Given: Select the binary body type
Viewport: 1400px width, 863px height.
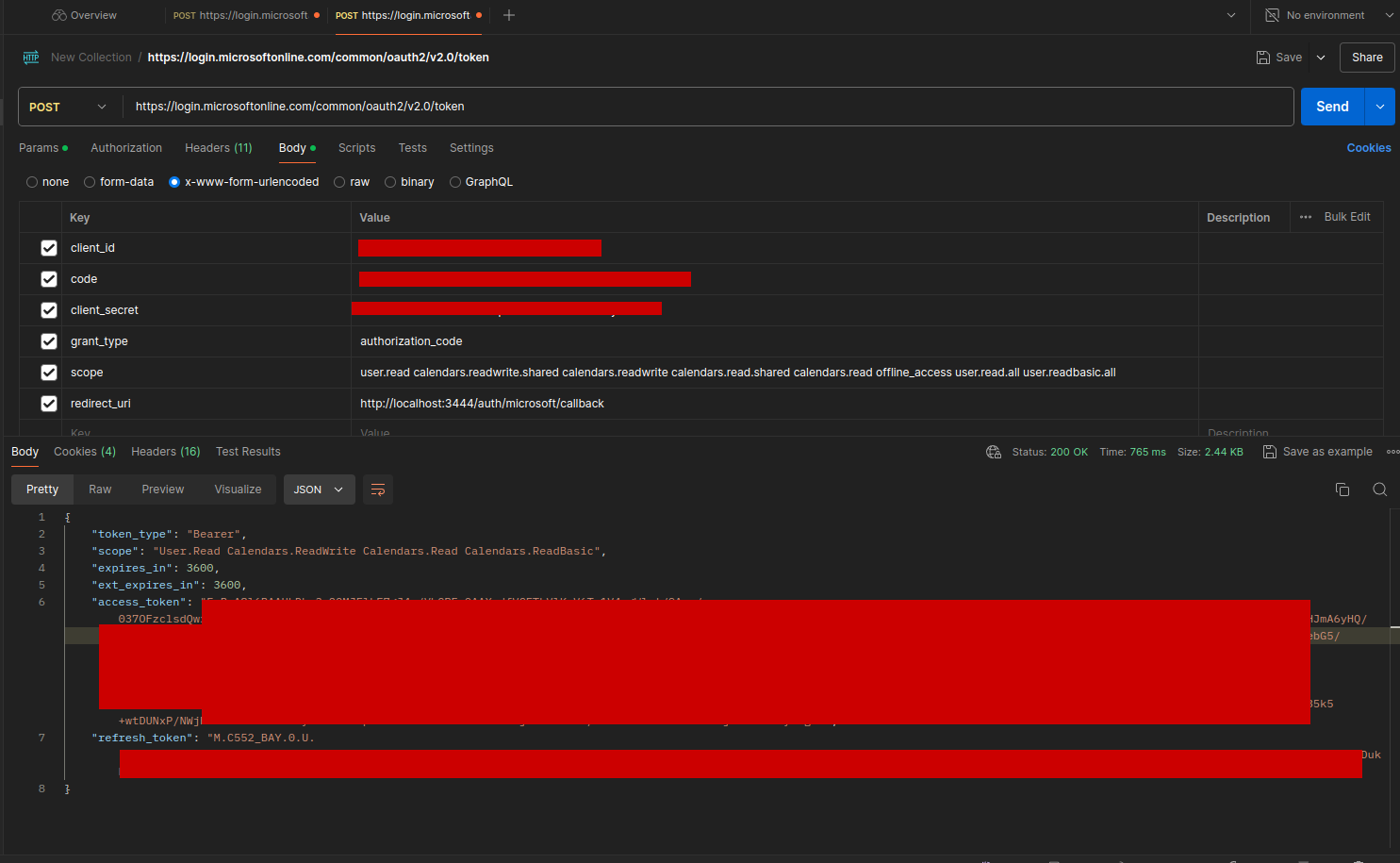Looking at the screenshot, I should pos(390,182).
